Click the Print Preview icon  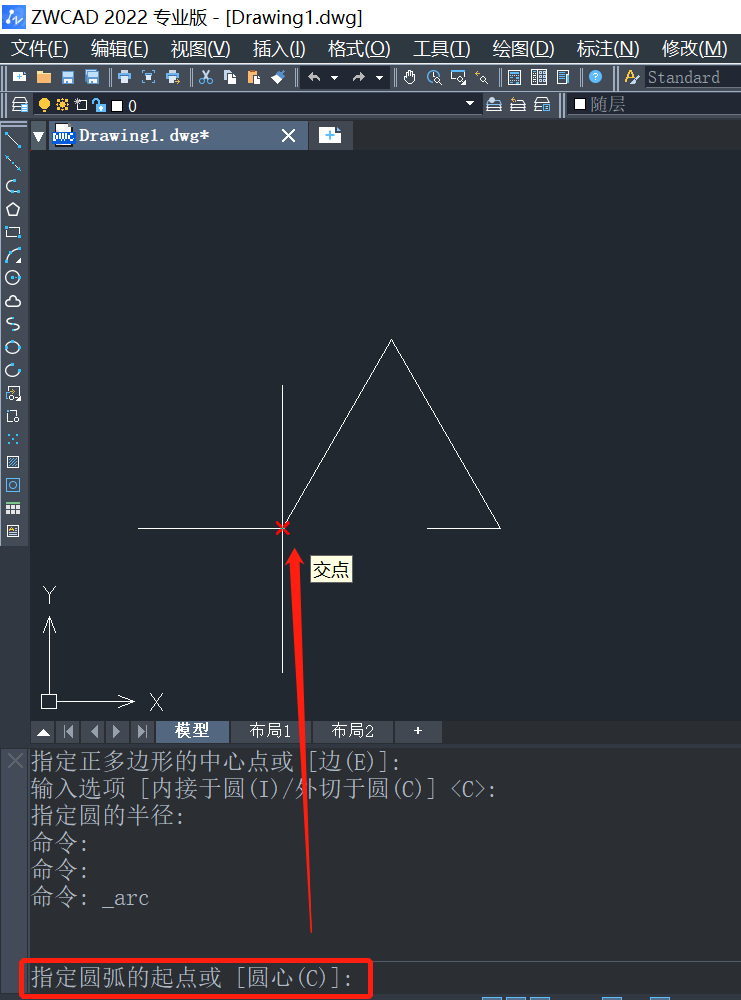coord(149,77)
